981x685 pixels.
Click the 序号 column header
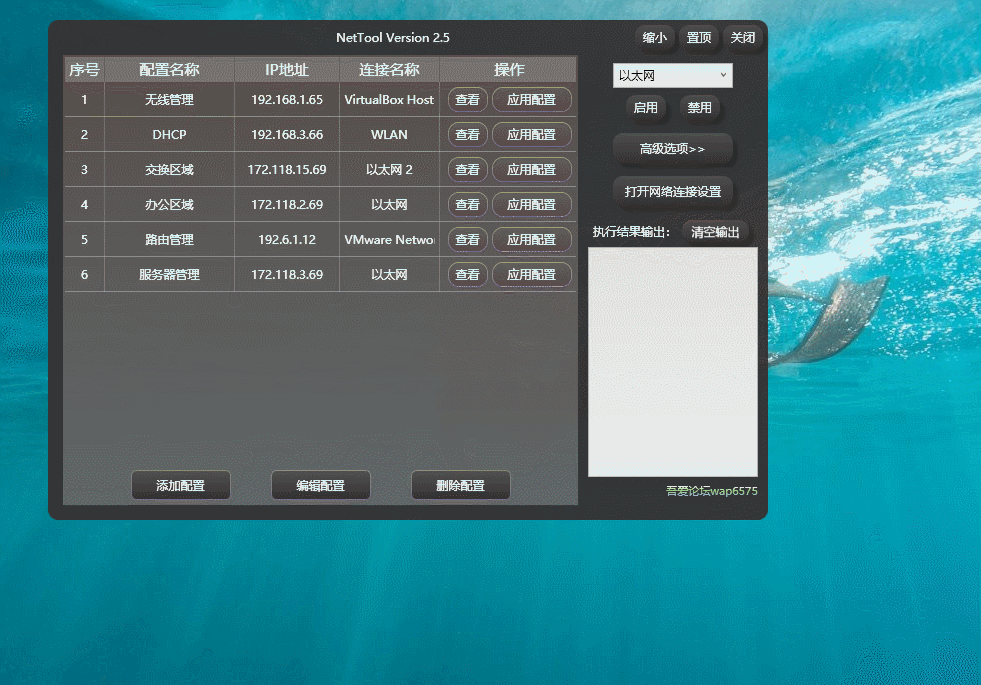[x=84, y=69]
